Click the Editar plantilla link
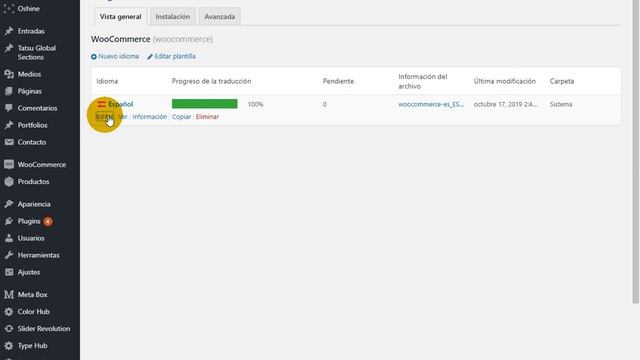This screenshot has height=360, width=640. click(175, 56)
